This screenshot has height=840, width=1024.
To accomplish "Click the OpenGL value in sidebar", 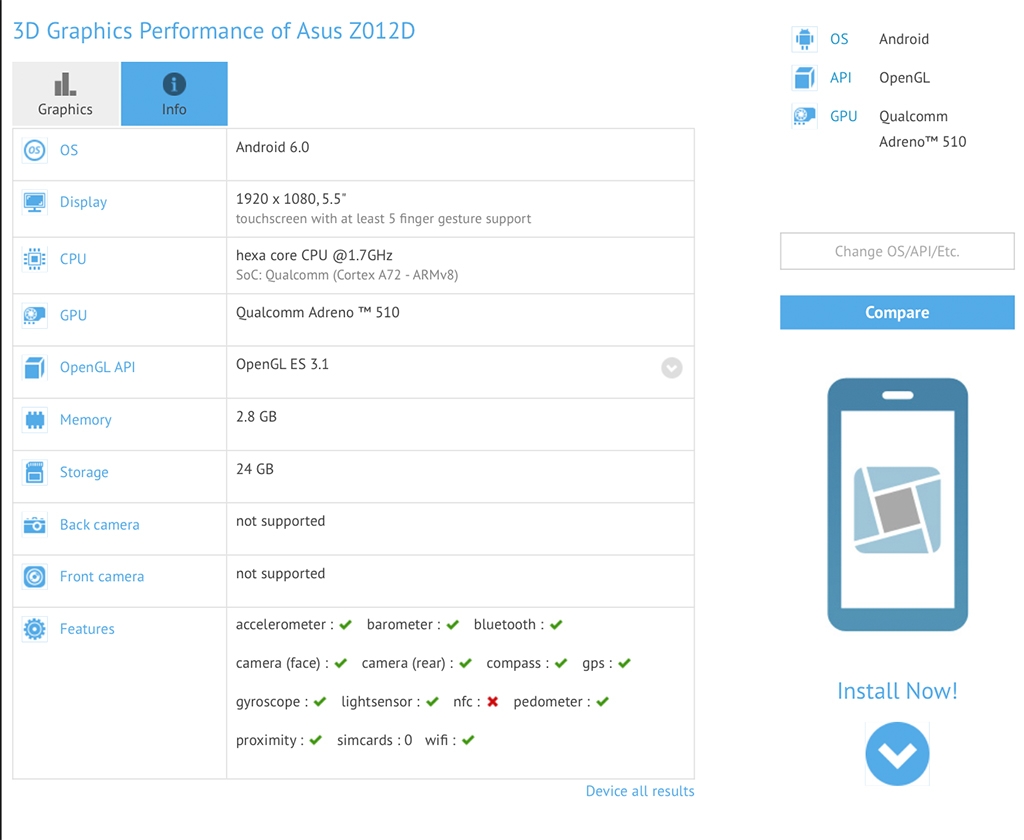I will 904,78.
